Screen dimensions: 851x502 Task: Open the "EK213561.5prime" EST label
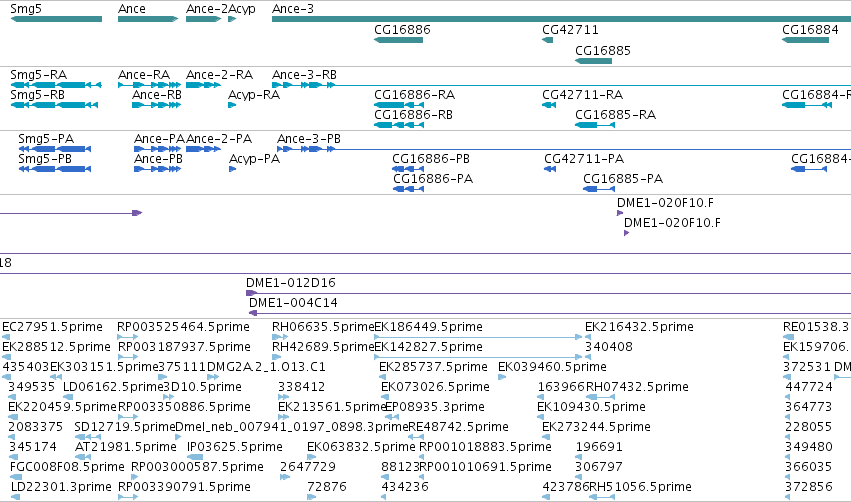(x=332, y=407)
